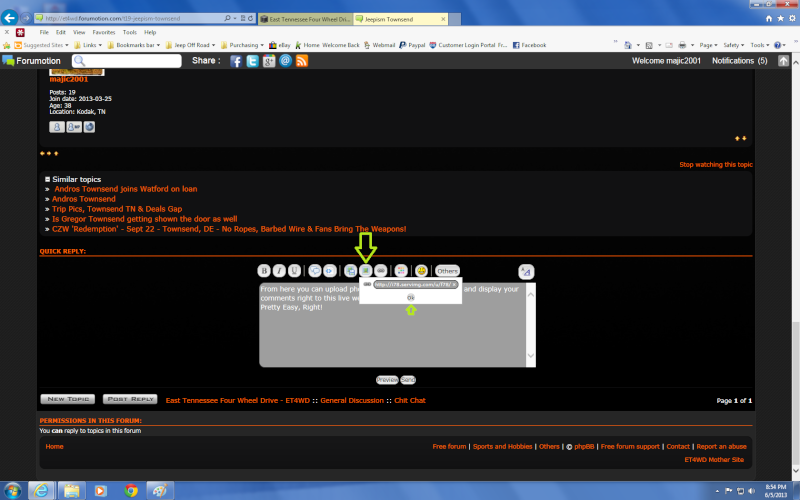Viewport: 800px width, 500px height.
Task: Share topic on Facebook from Forumotion bar
Action: [x=236, y=61]
